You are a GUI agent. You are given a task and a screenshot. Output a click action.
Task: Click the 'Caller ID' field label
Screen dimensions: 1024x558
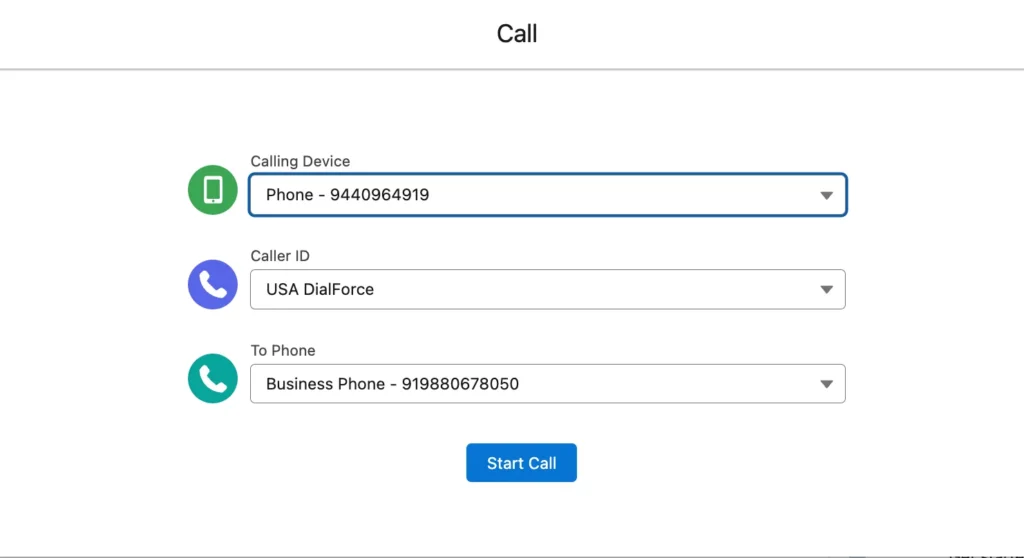click(280, 256)
